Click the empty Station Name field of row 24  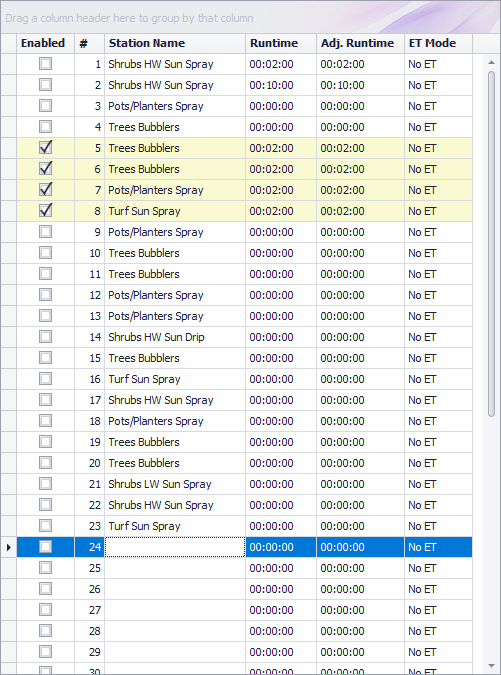point(175,547)
